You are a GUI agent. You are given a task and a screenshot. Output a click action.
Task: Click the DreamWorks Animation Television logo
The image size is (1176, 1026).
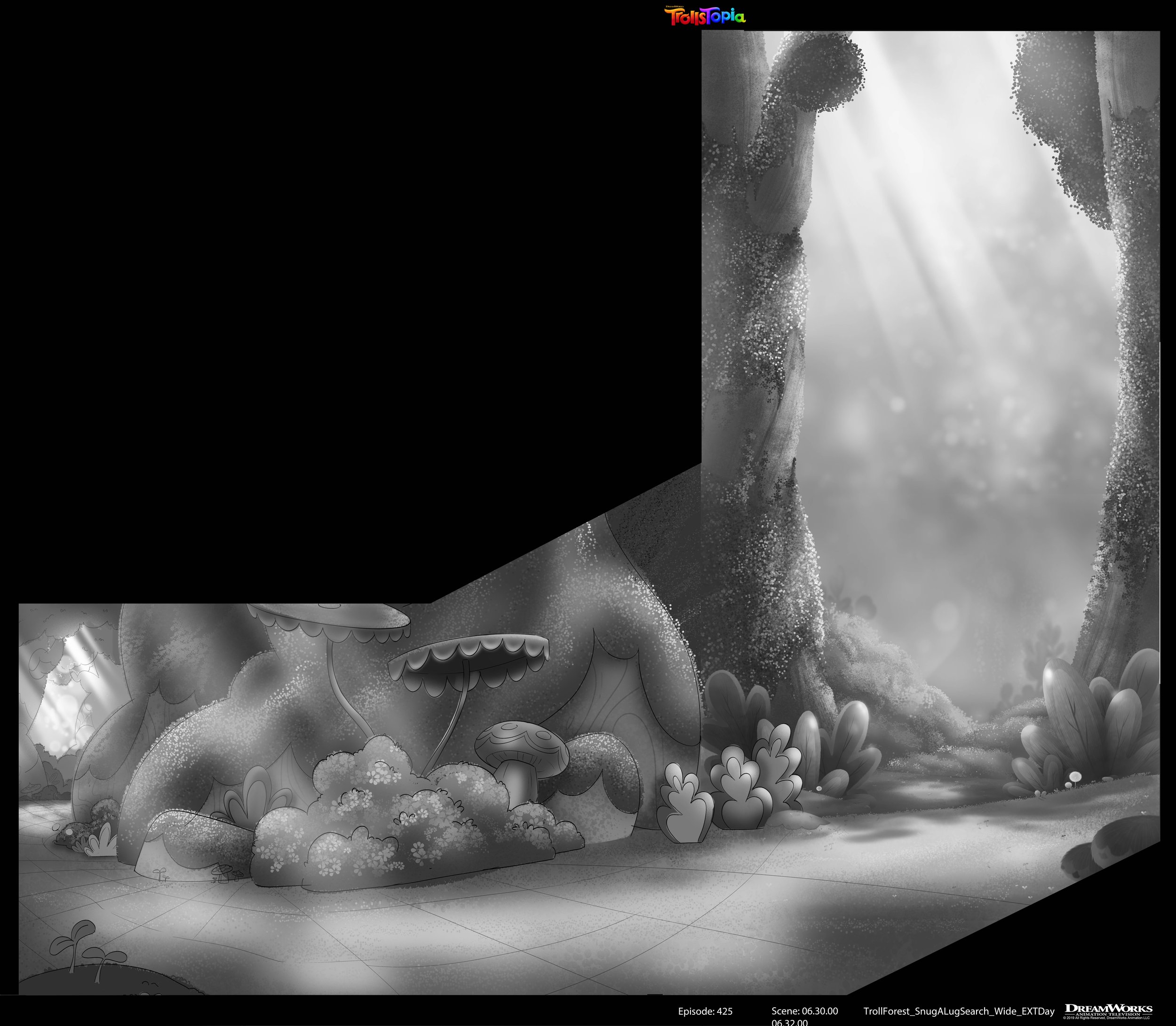pos(1108,1011)
